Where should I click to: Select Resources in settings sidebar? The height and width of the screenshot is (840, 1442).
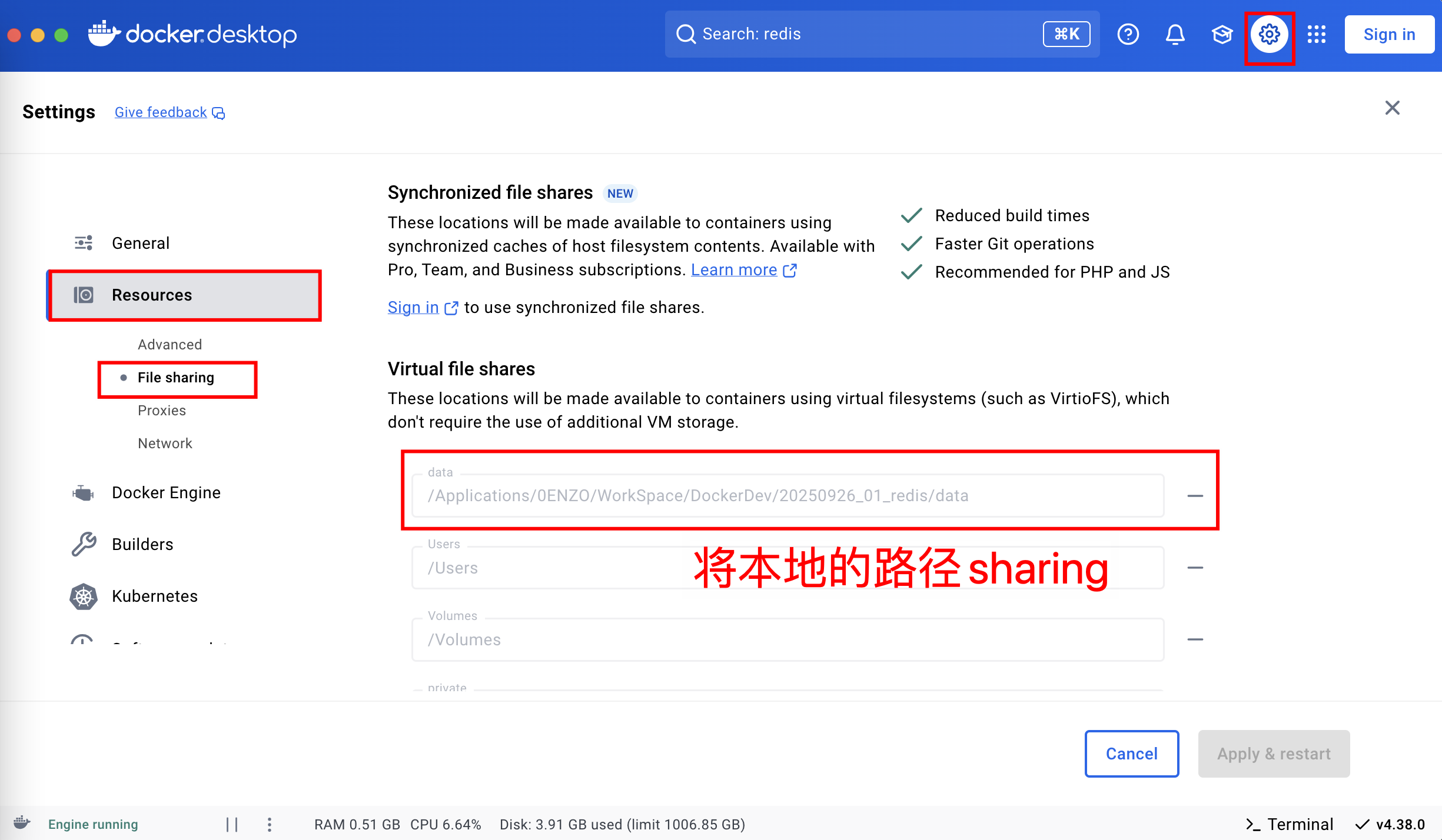pyautogui.click(x=184, y=295)
